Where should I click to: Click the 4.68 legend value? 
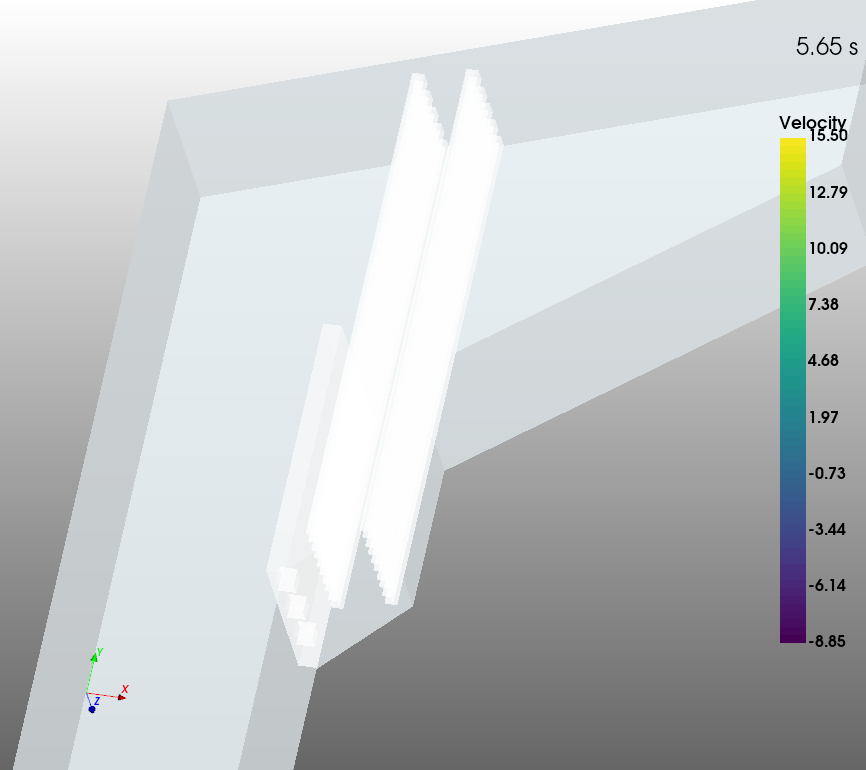(x=823, y=361)
